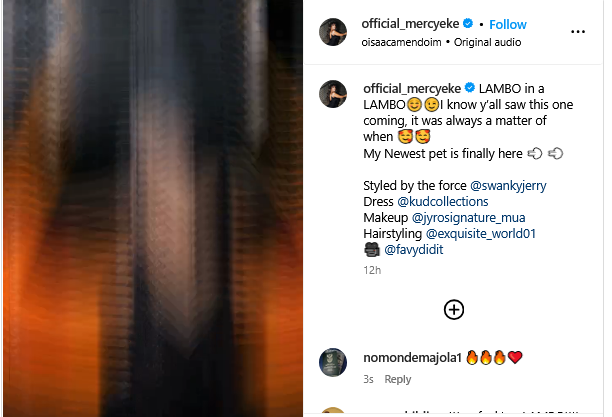612x417 pixels.
Task: Reply to nomondemajola1's comment
Action: 398,379
